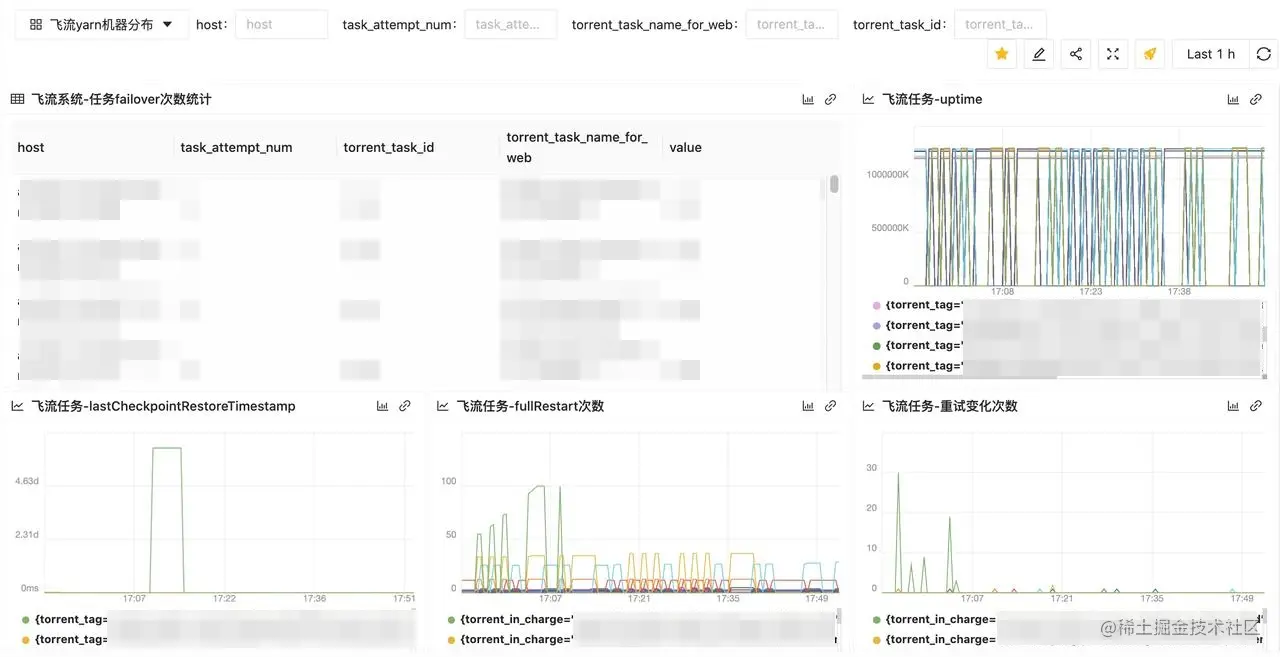
Task: Click the 飞流系统-任务failover次数统计 panel title
Action: (121, 99)
